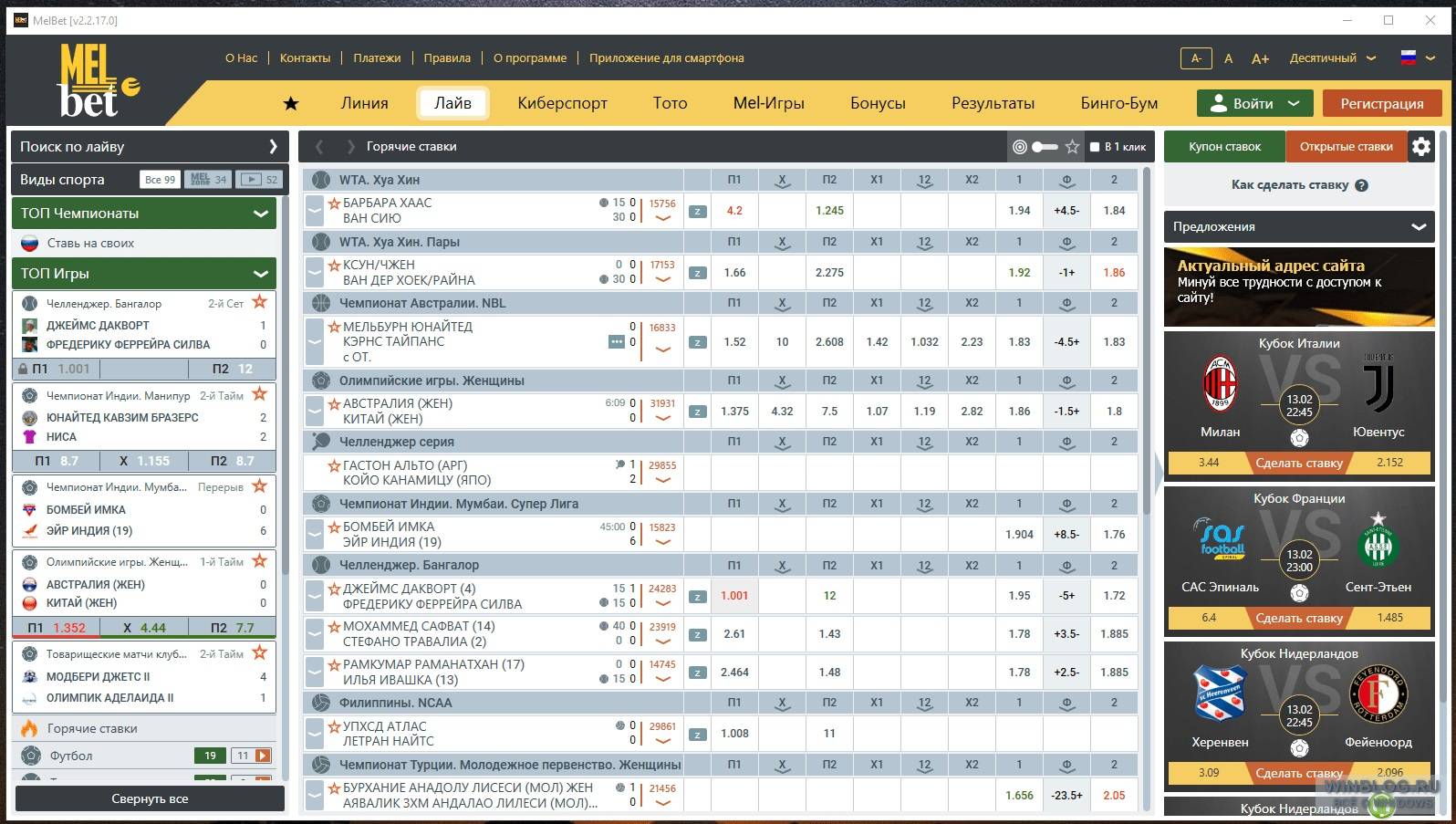Viewport: 1456px width, 824px height.
Task: Click the star filter in Горячие ставки bar
Action: pos(1073,146)
